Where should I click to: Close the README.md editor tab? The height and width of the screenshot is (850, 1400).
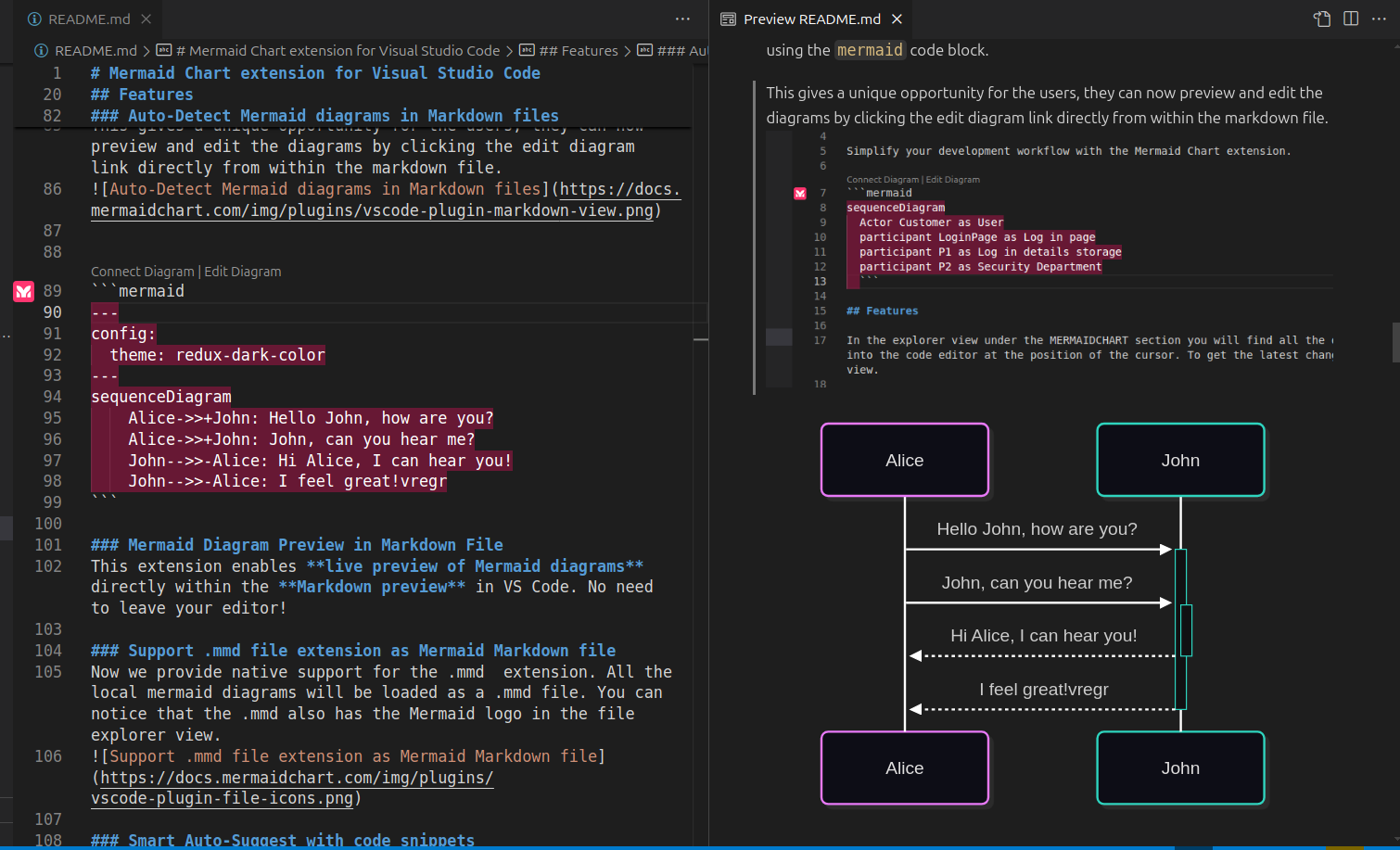pyautogui.click(x=145, y=19)
